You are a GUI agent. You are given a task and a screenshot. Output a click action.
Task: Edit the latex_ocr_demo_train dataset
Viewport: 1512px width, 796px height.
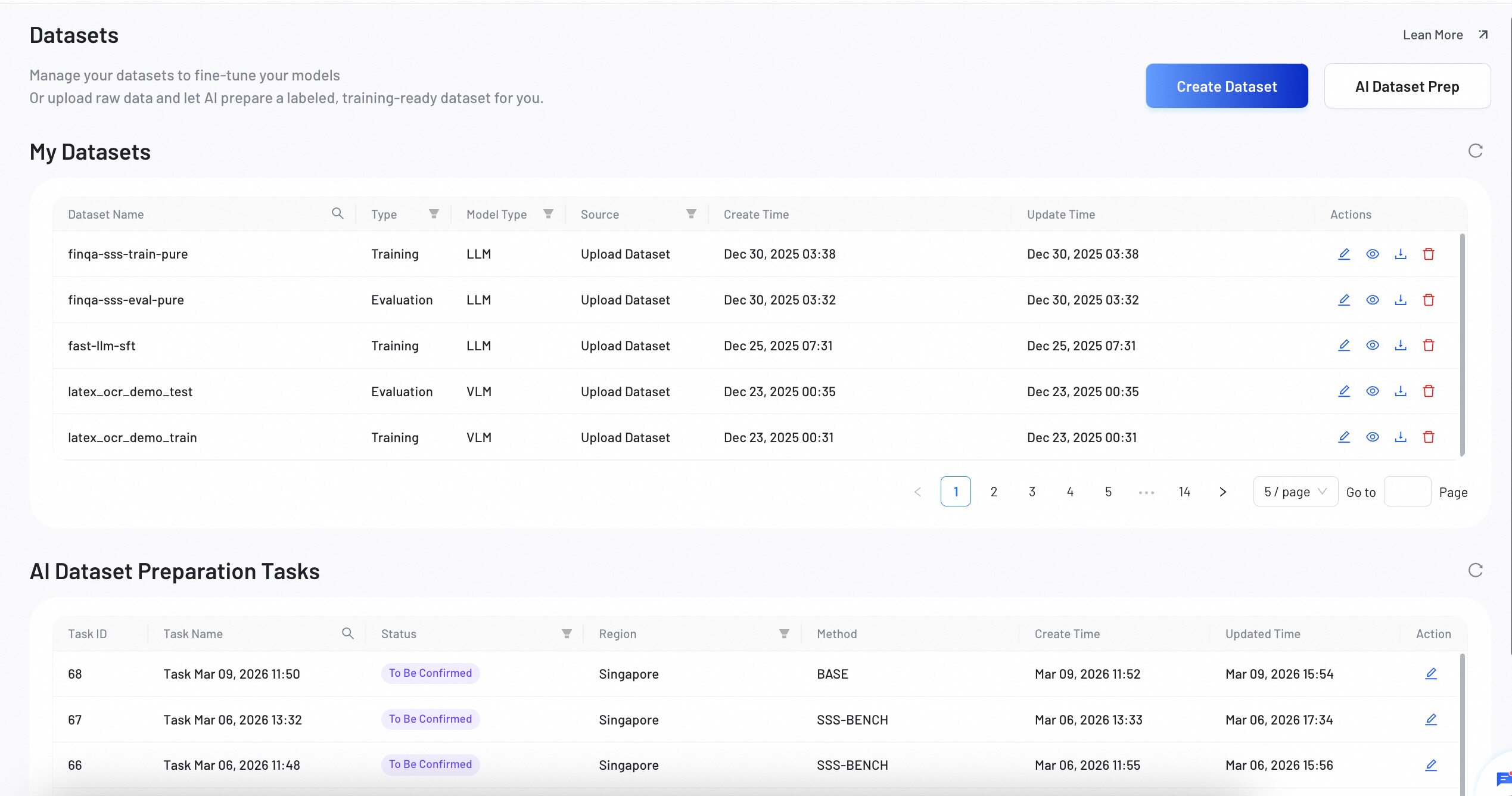click(x=1344, y=437)
